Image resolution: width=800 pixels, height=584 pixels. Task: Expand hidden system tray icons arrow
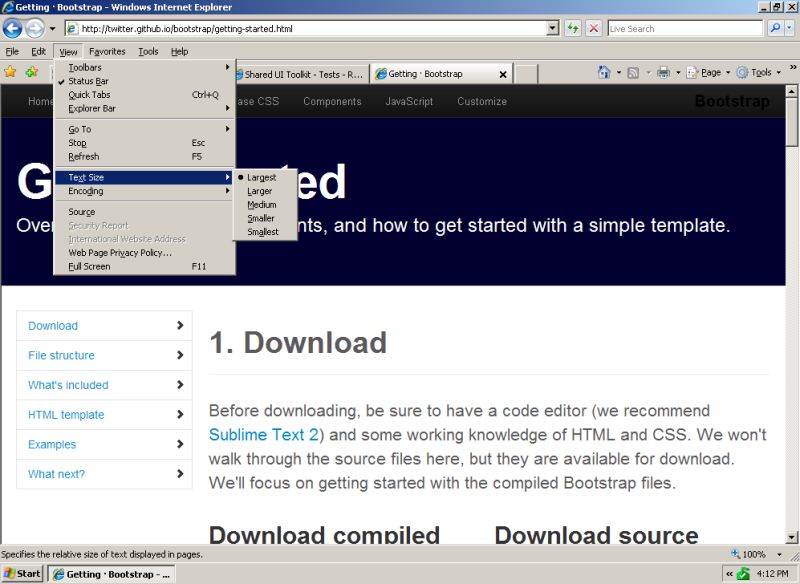click(730, 574)
